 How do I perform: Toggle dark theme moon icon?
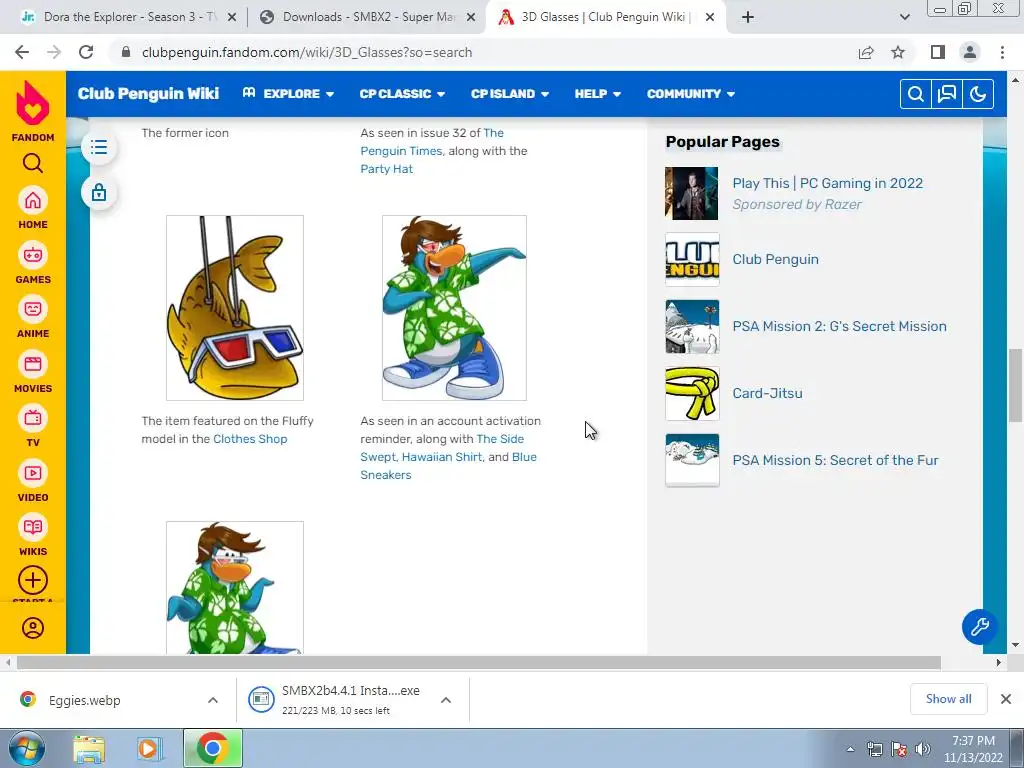[978, 94]
